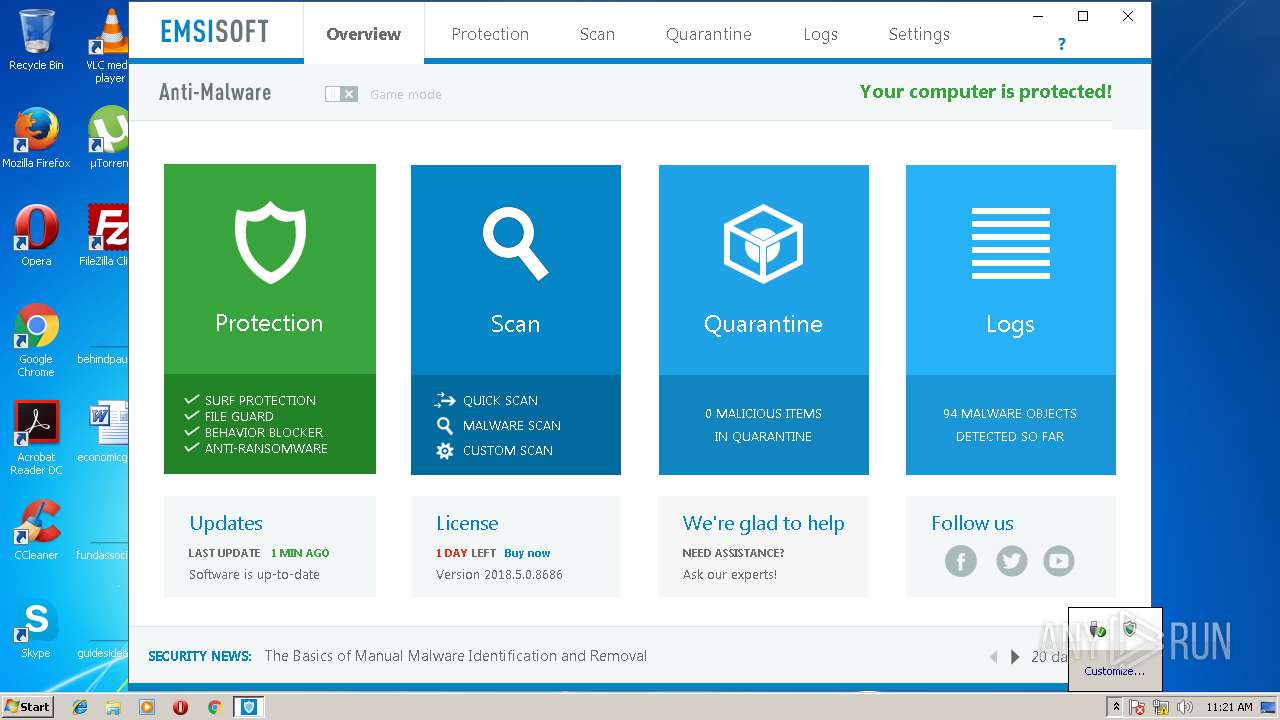This screenshot has width=1280, height=720.
Task: Click the Anti-Ransomware status item
Action: tap(256, 448)
